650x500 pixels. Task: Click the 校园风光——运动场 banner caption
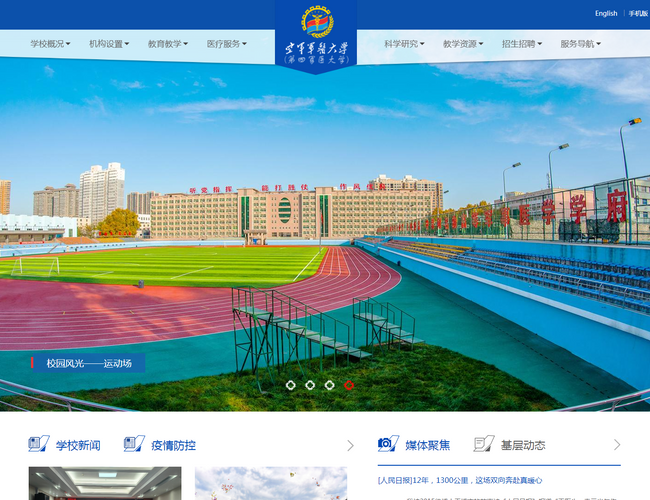(x=88, y=363)
